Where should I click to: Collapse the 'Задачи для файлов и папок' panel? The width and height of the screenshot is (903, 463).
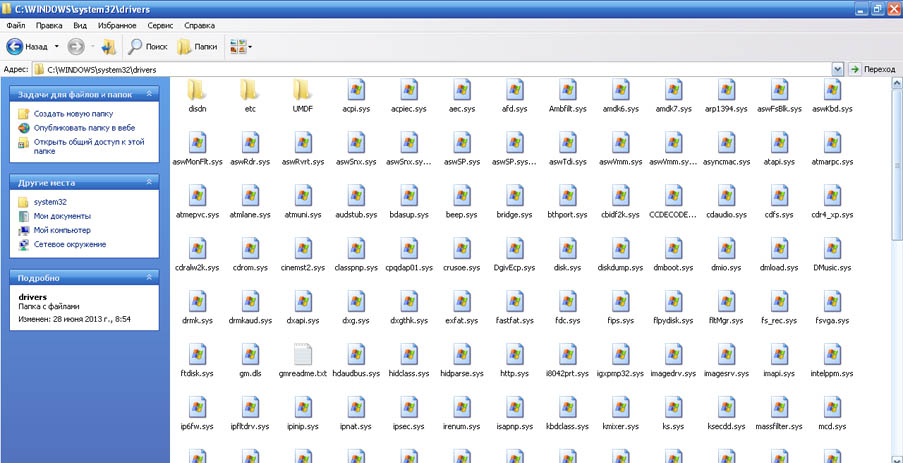coord(149,94)
